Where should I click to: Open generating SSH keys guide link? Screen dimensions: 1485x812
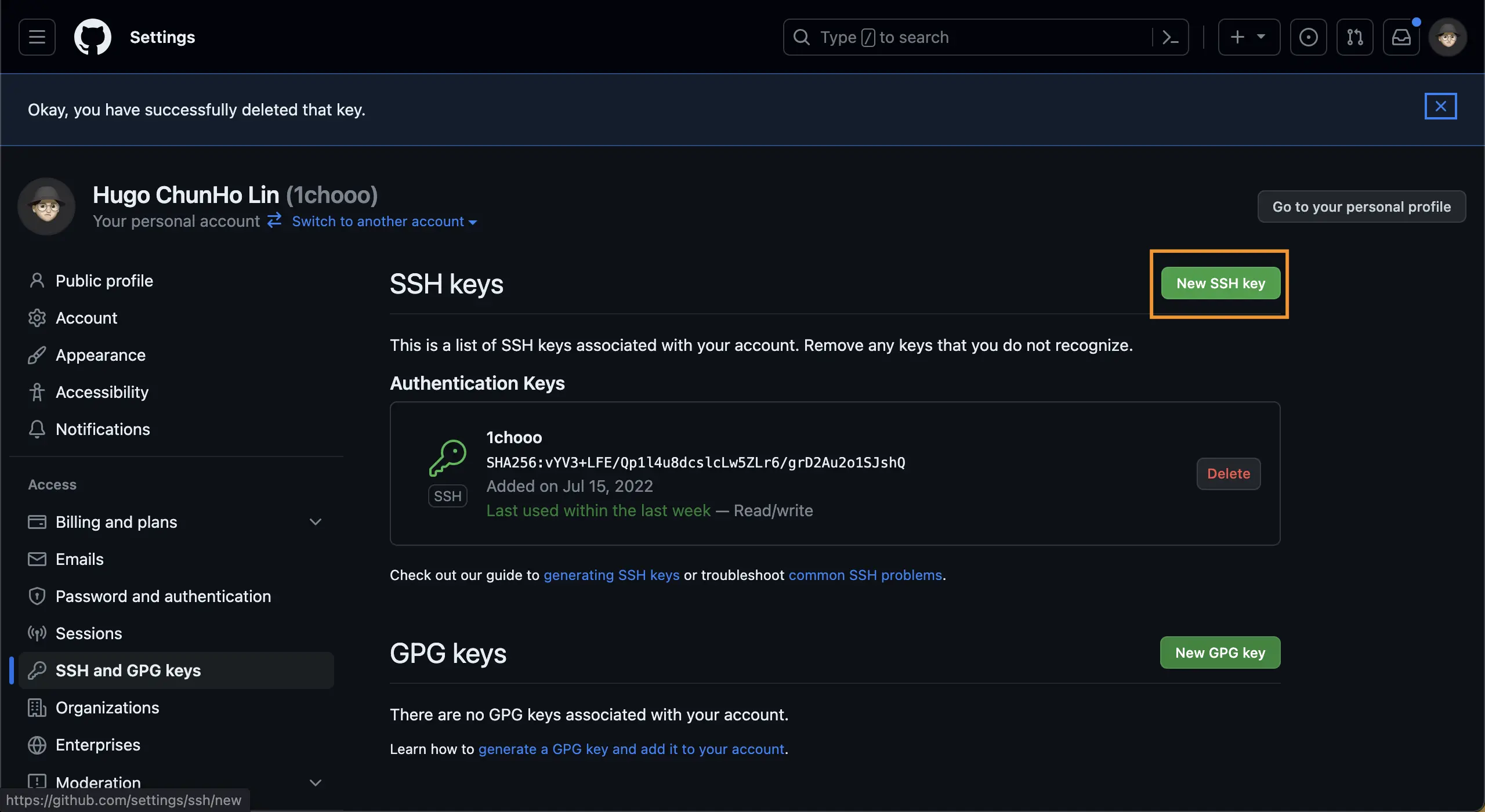tap(611, 575)
